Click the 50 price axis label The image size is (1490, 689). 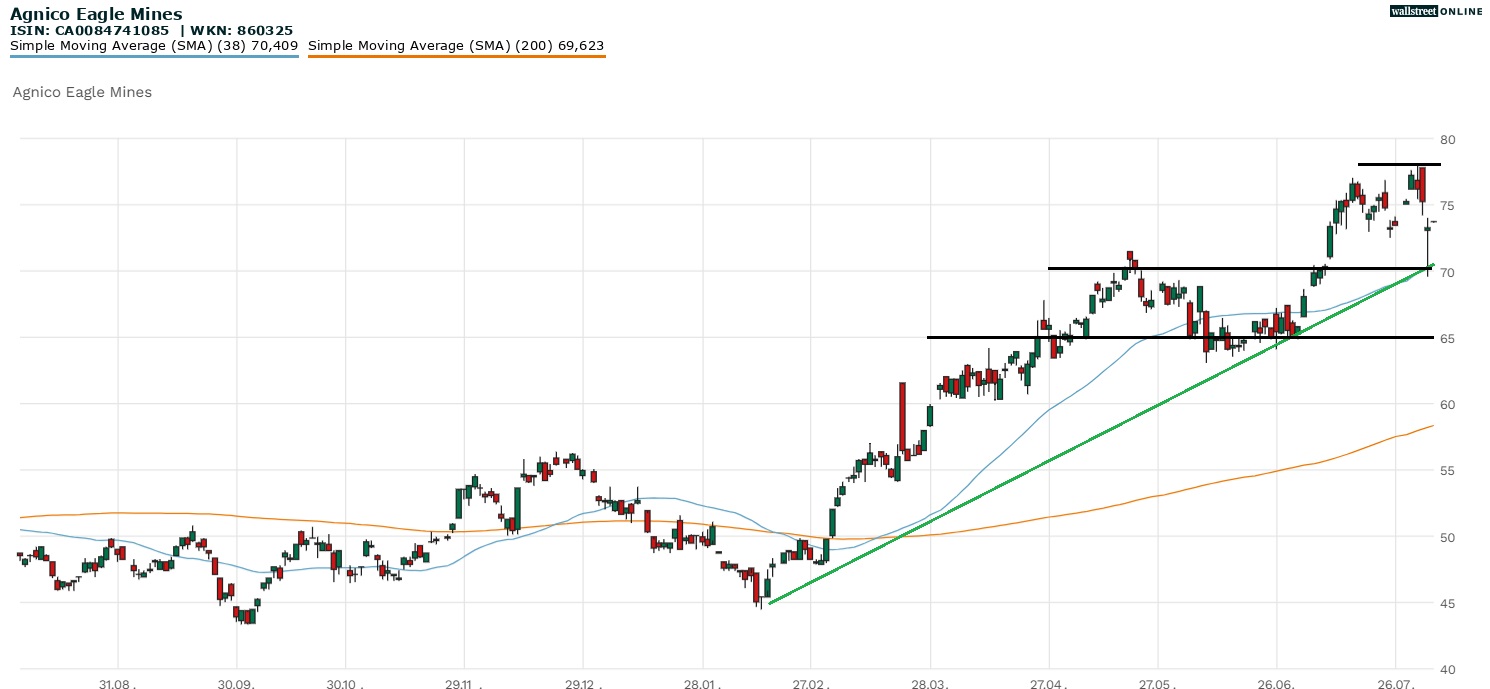tap(1448, 537)
